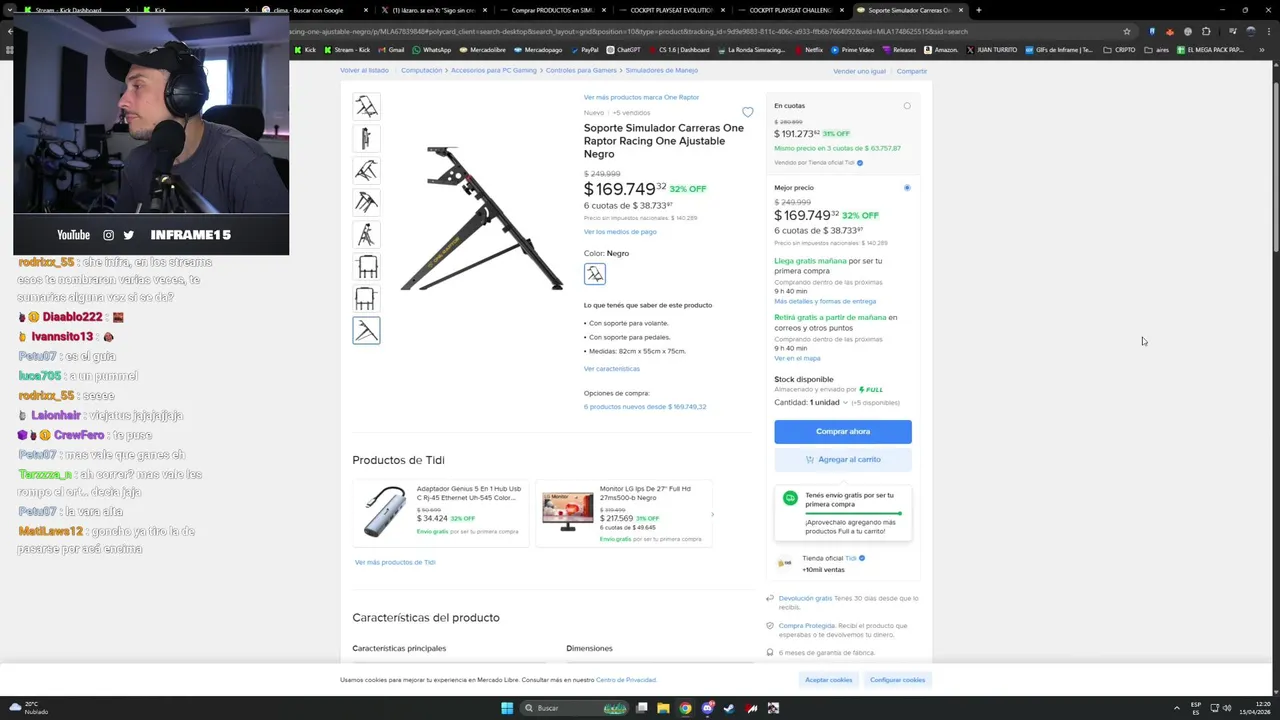
Task: Click 'Volver al listado' breadcrumb link
Action: coord(364,71)
